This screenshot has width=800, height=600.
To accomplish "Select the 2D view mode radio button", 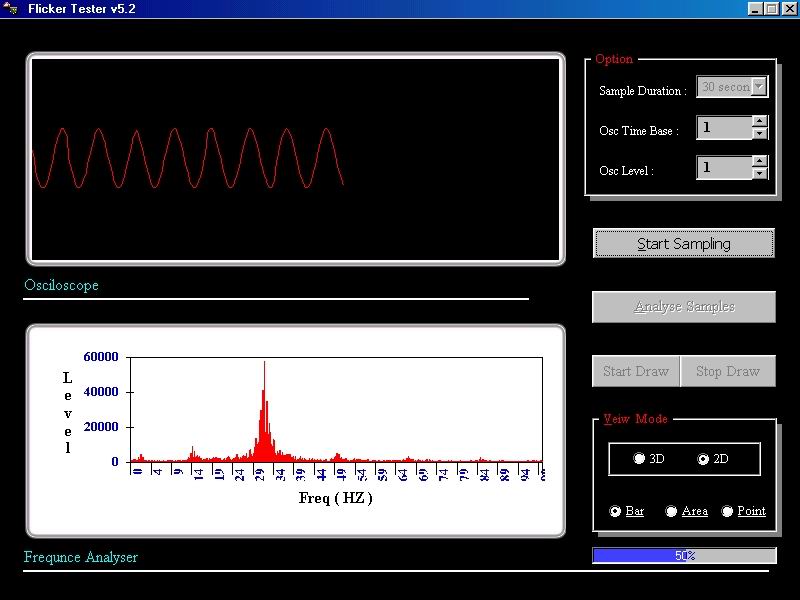I will point(703,459).
